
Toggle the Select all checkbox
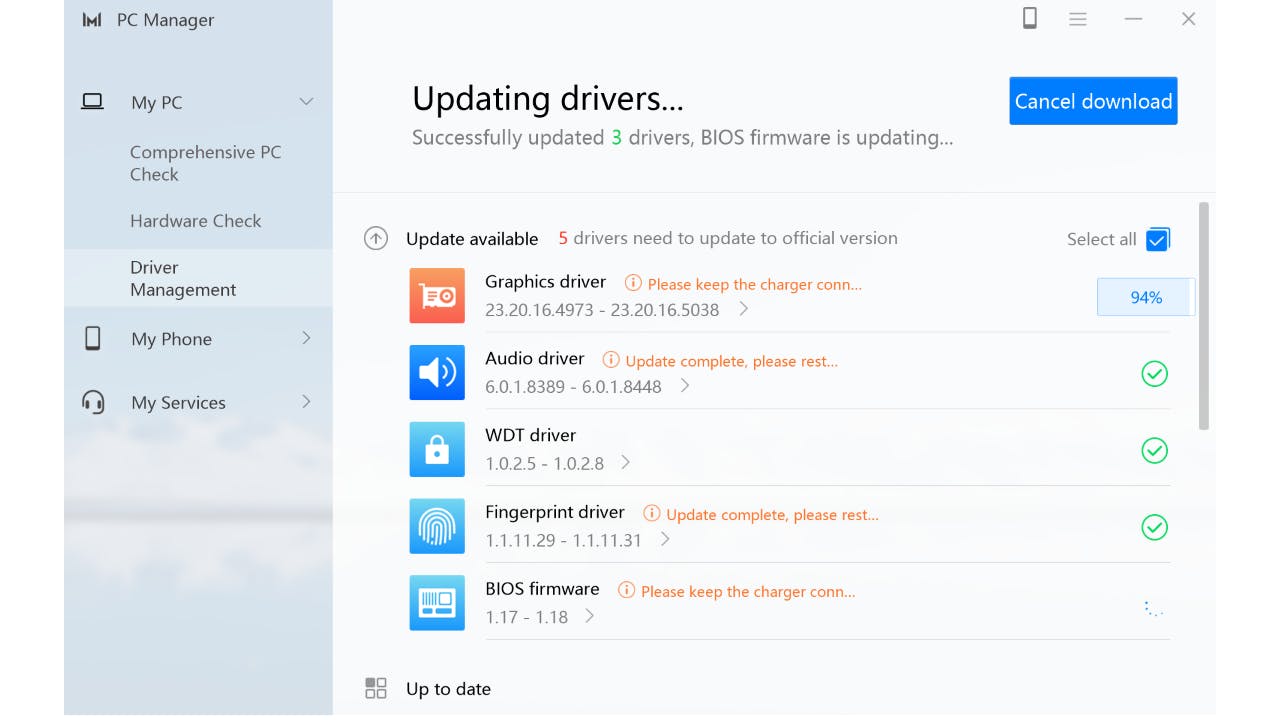pos(1158,239)
